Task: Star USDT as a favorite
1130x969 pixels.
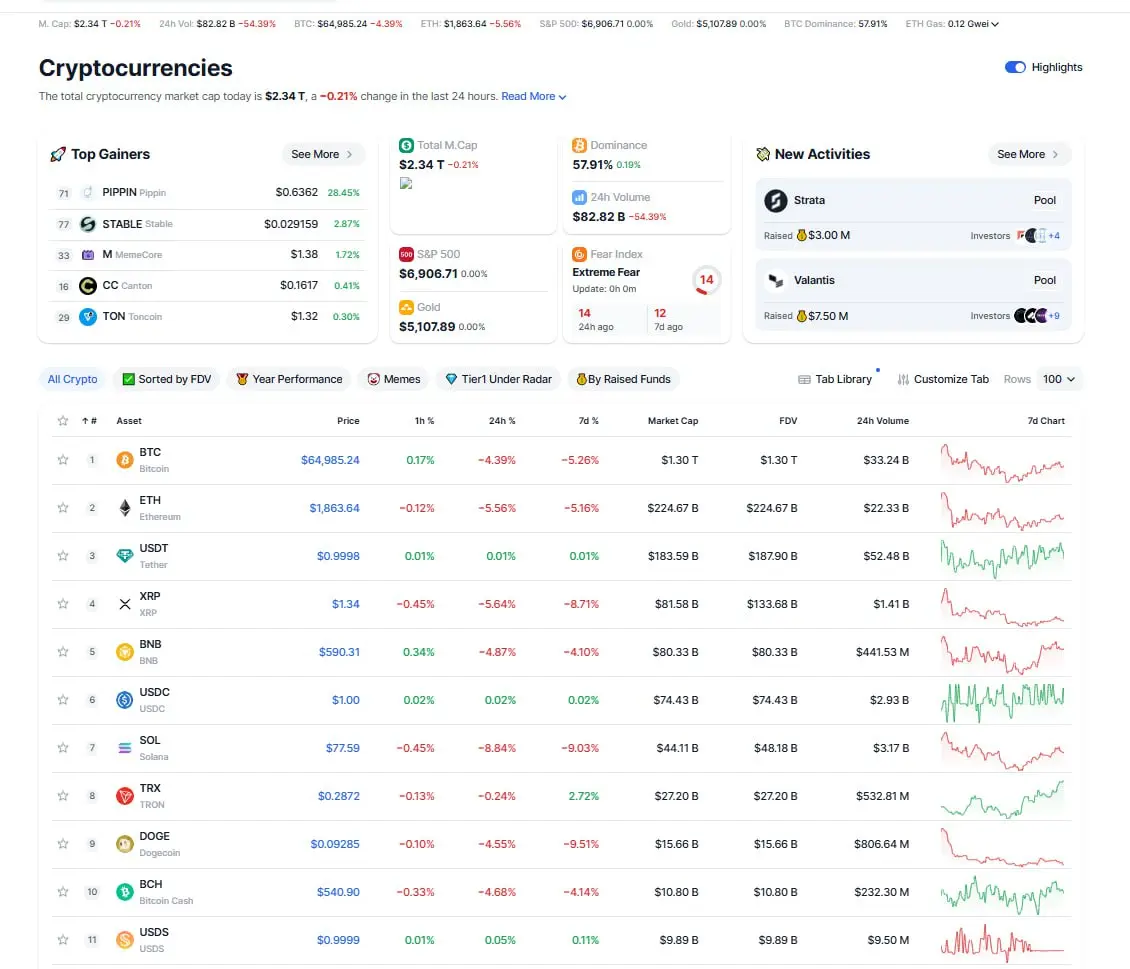Action: 63,555
